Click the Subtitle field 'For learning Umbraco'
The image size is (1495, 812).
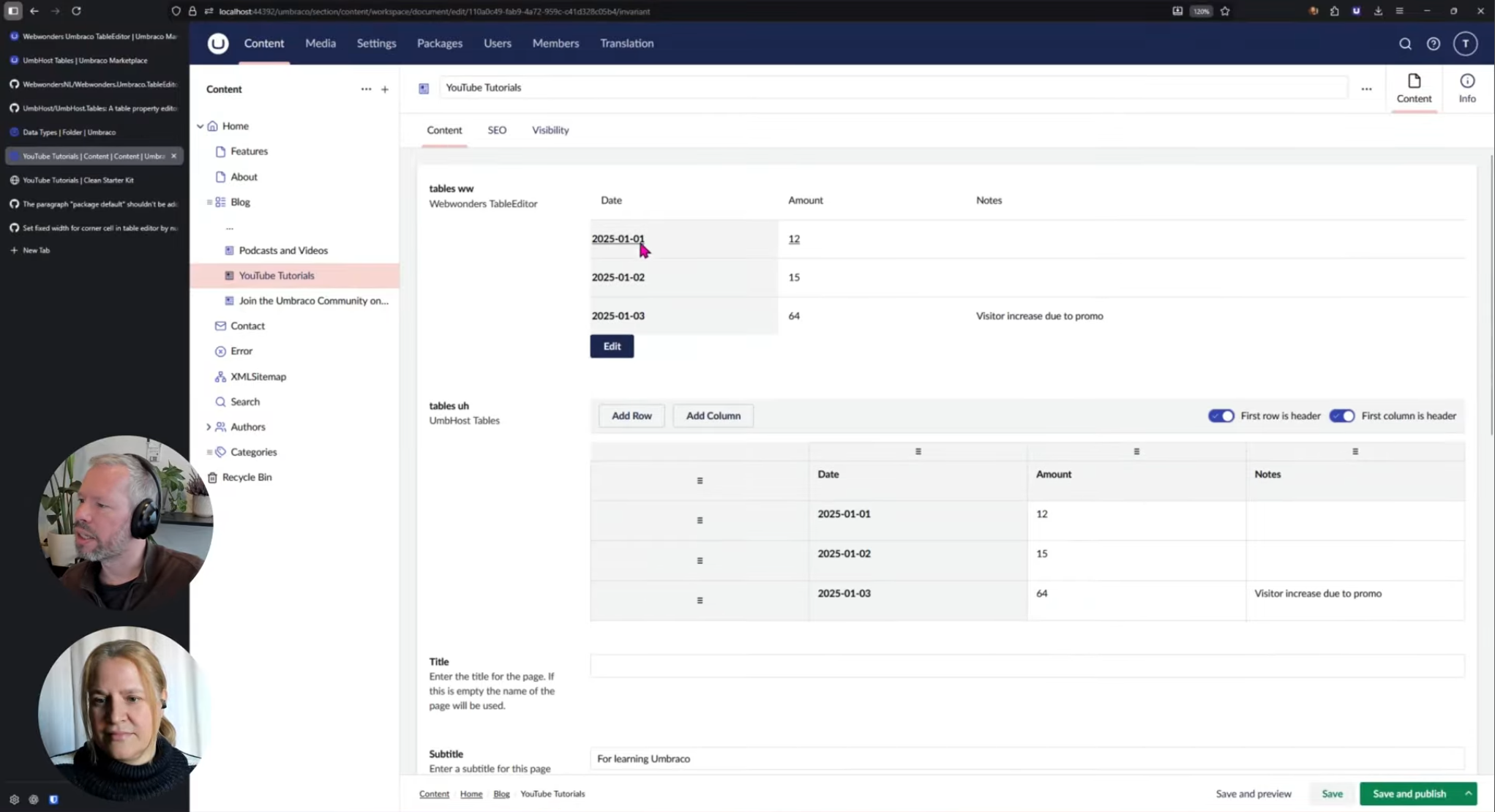(x=1027, y=759)
